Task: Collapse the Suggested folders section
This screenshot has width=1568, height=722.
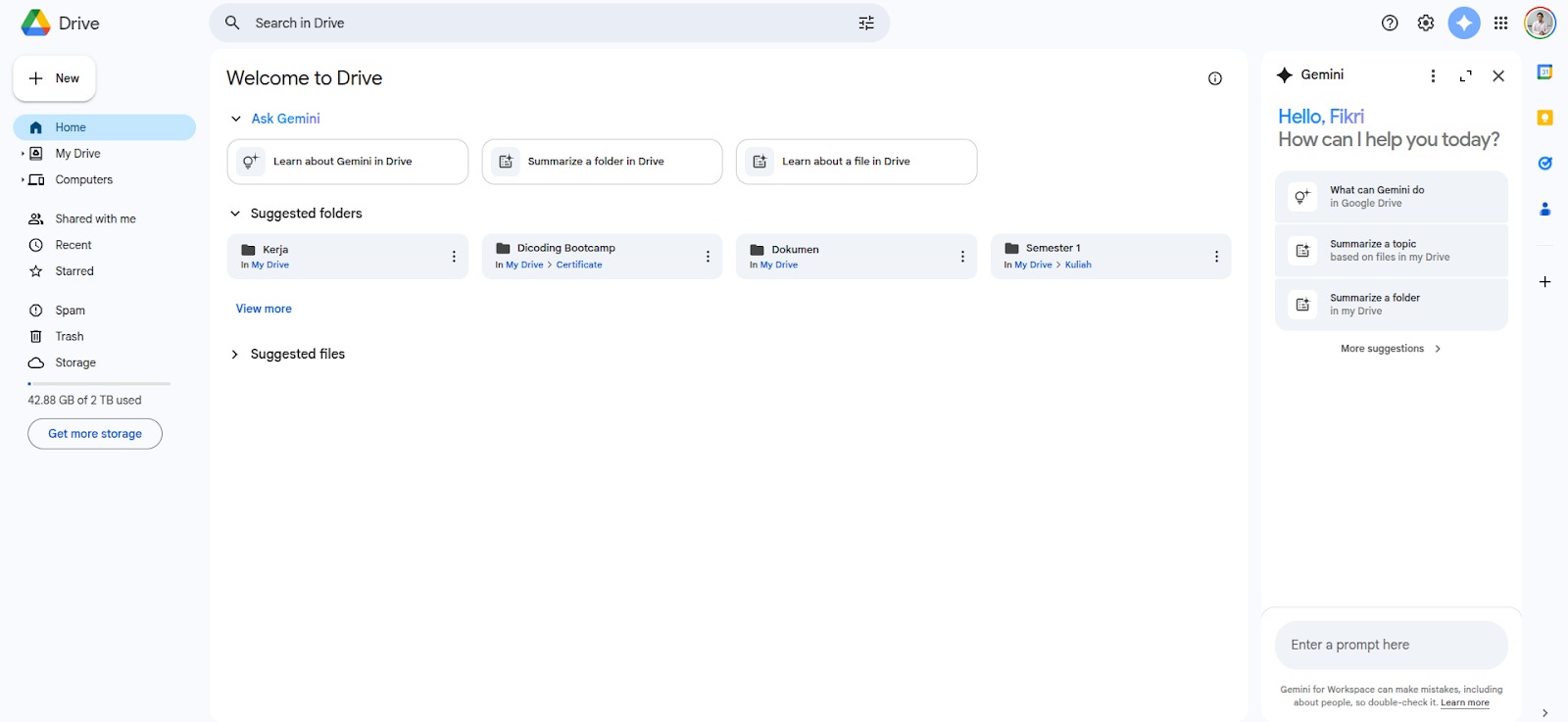Action: [x=235, y=214]
